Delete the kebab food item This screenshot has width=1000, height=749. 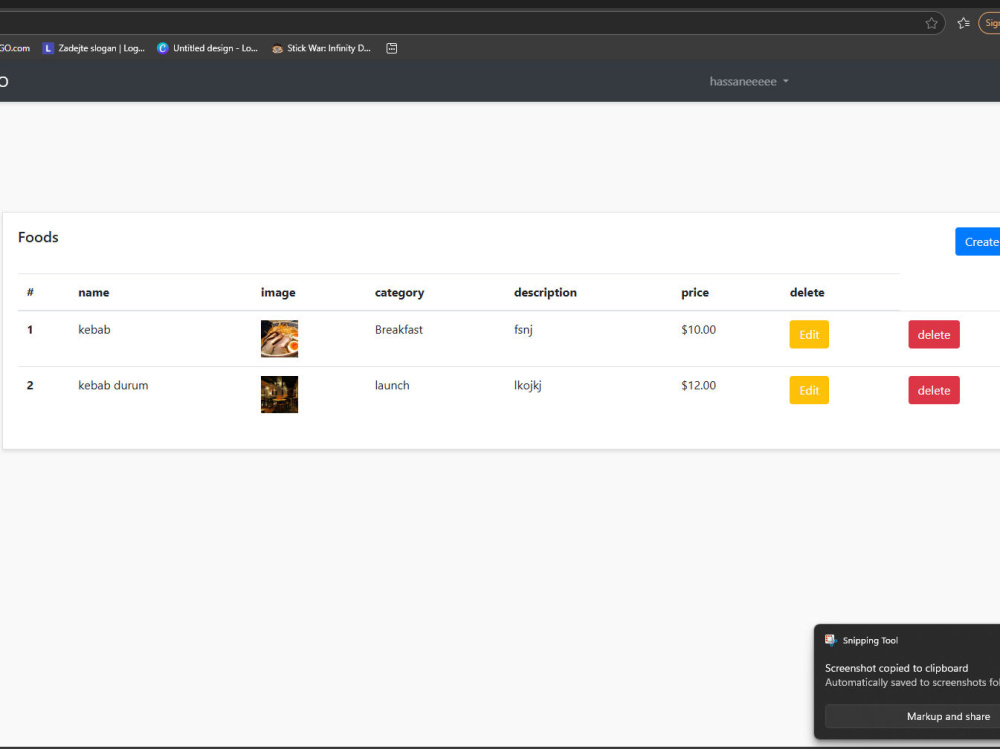[x=934, y=334]
